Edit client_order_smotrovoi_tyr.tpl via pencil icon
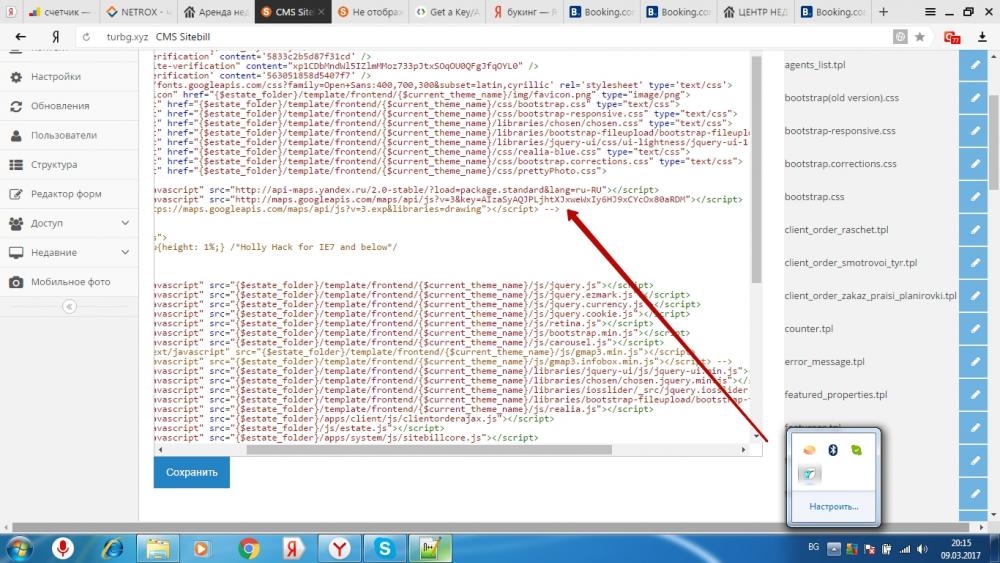This screenshot has width=1000, height=563. 973,263
